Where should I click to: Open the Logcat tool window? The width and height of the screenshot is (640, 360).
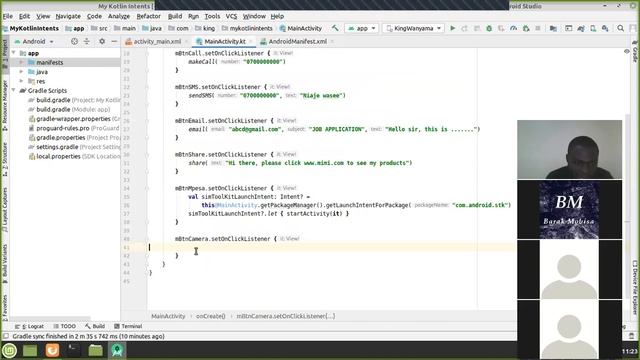[29, 326]
